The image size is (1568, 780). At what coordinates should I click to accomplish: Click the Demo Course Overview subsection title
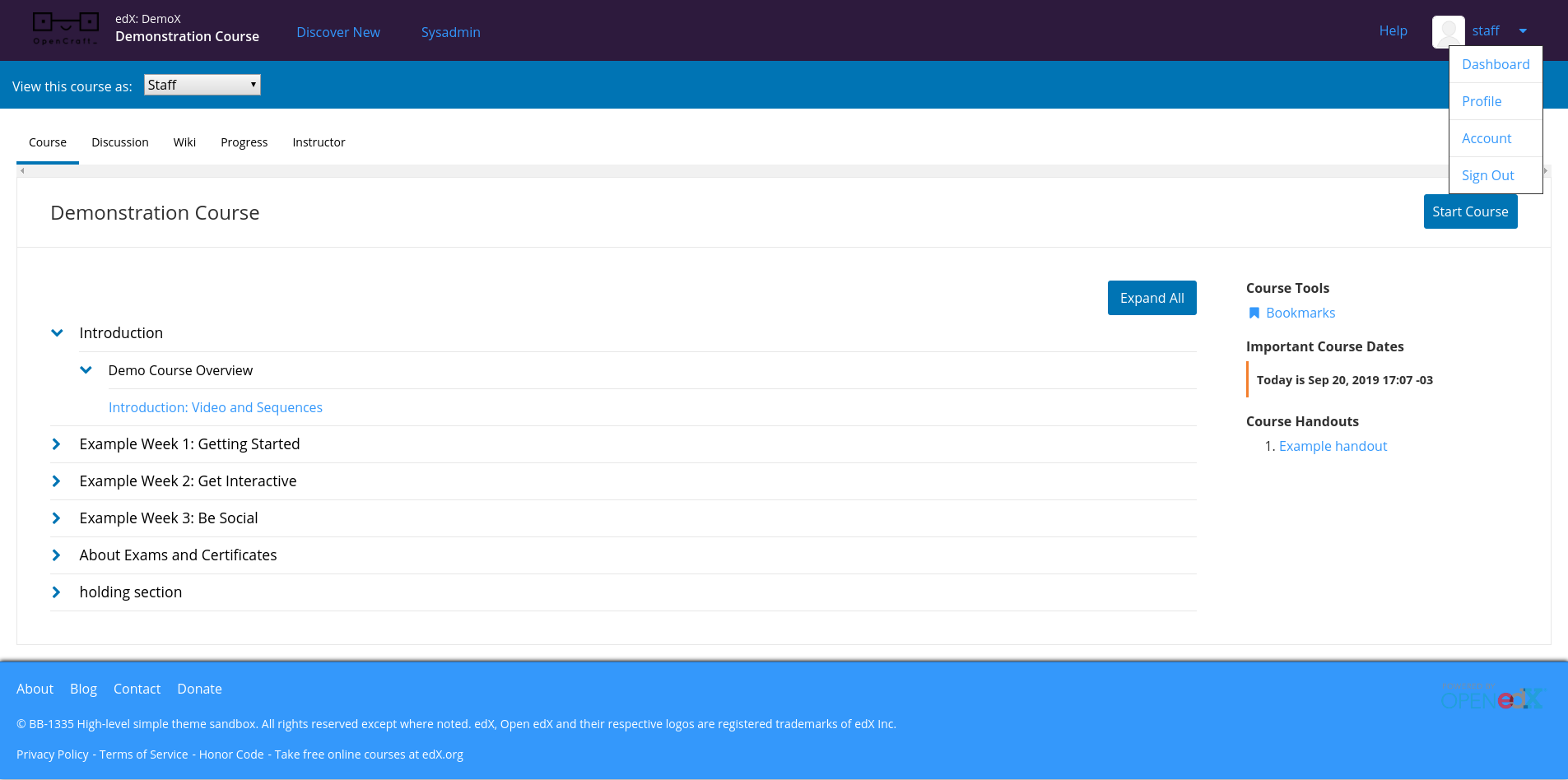pyautogui.click(x=180, y=370)
